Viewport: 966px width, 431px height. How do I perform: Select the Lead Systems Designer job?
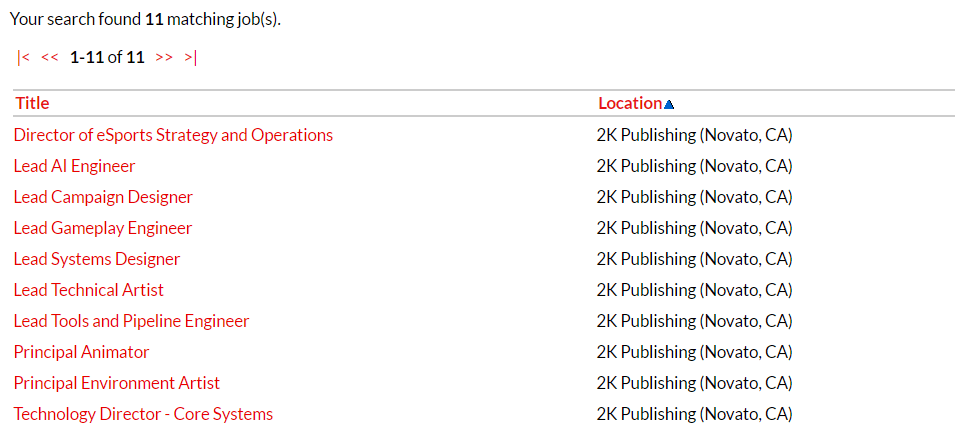click(x=97, y=259)
